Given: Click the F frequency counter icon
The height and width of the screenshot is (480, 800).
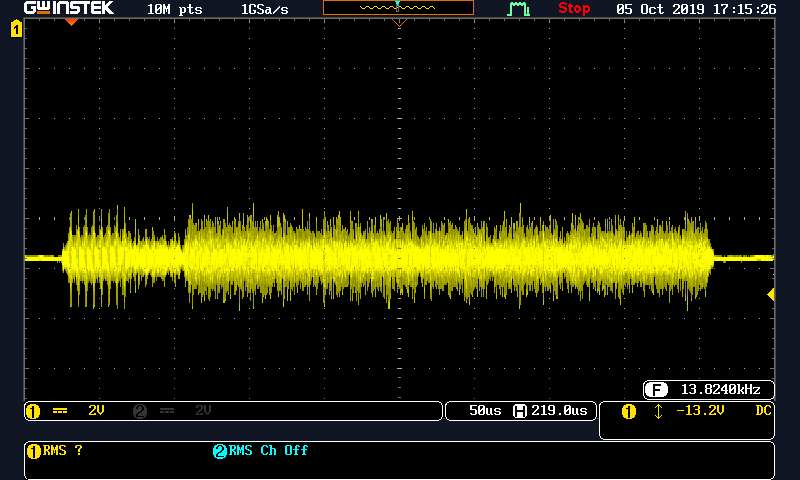Looking at the screenshot, I should [x=657, y=390].
